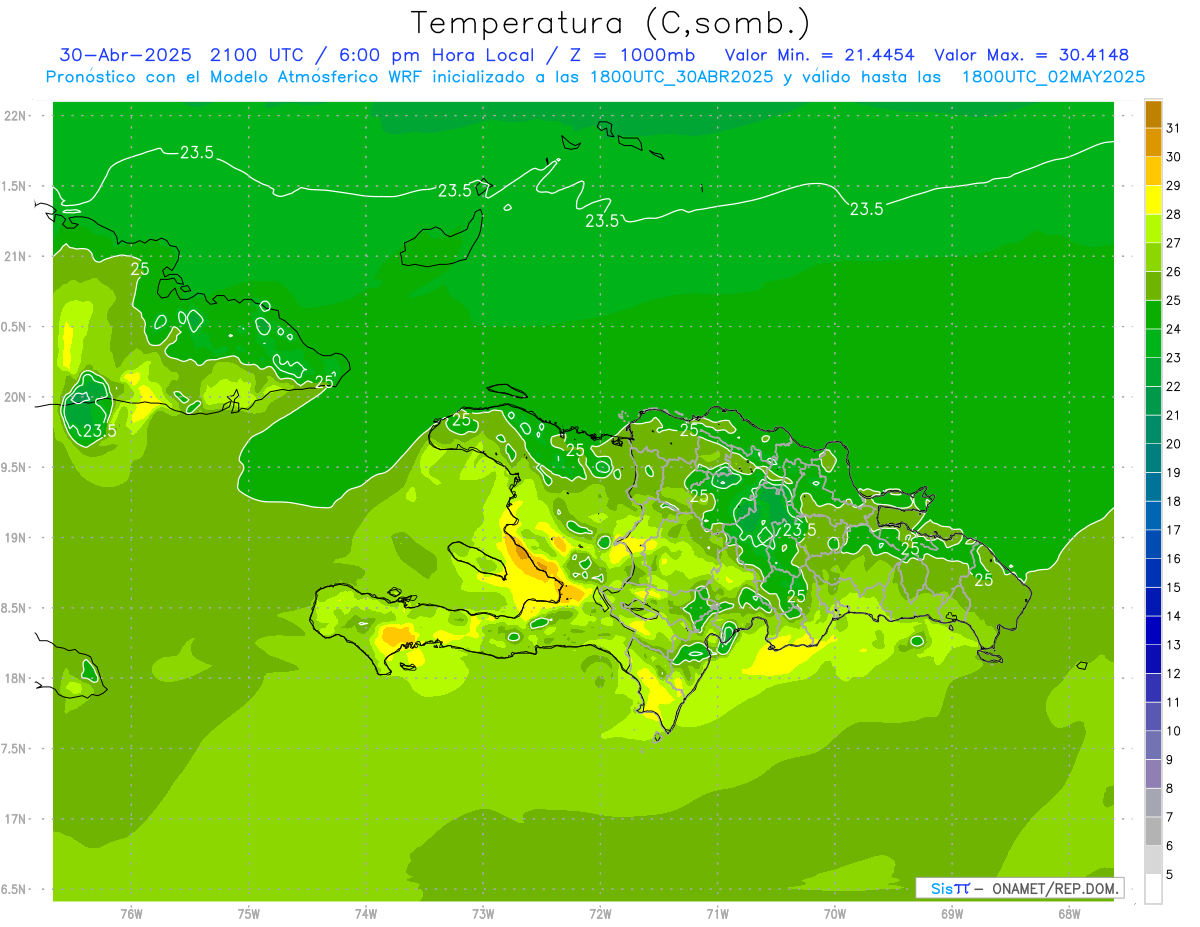Click the "22N" latitude axis label
Screen dimensions: 1200x927
[16, 116]
